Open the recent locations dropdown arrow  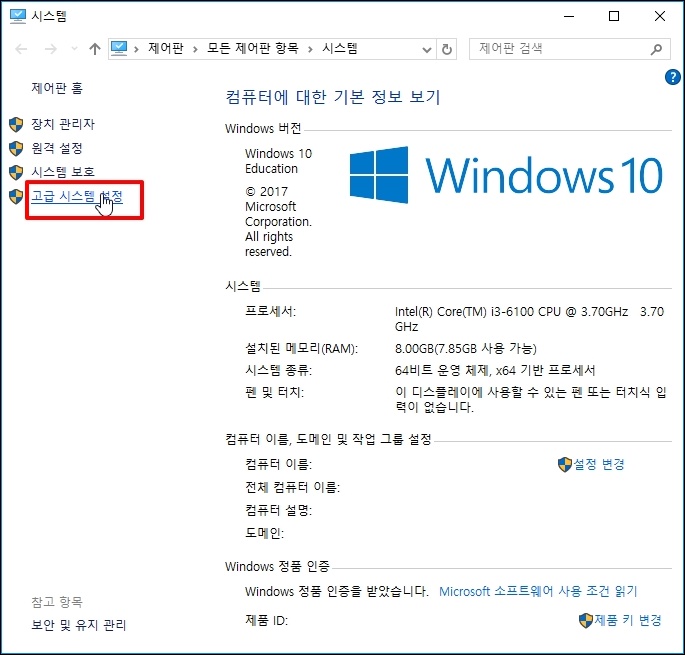(x=74, y=49)
